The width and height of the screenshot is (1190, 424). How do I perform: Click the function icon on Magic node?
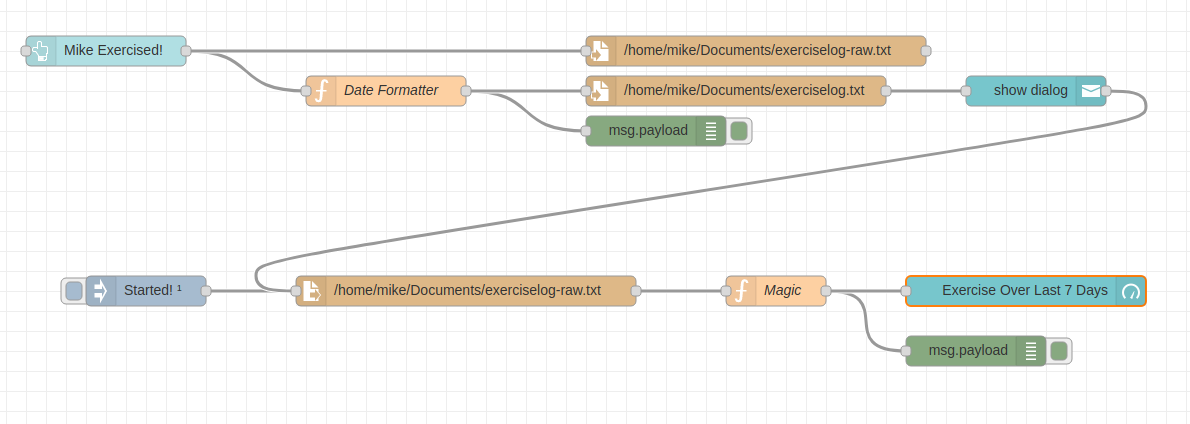741,291
